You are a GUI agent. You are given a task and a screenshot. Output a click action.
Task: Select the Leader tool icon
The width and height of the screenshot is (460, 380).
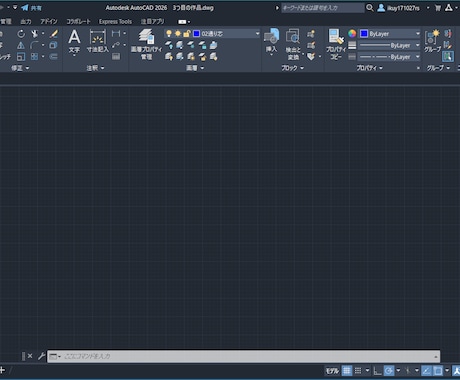pyautogui.click(x=116, y=45)
